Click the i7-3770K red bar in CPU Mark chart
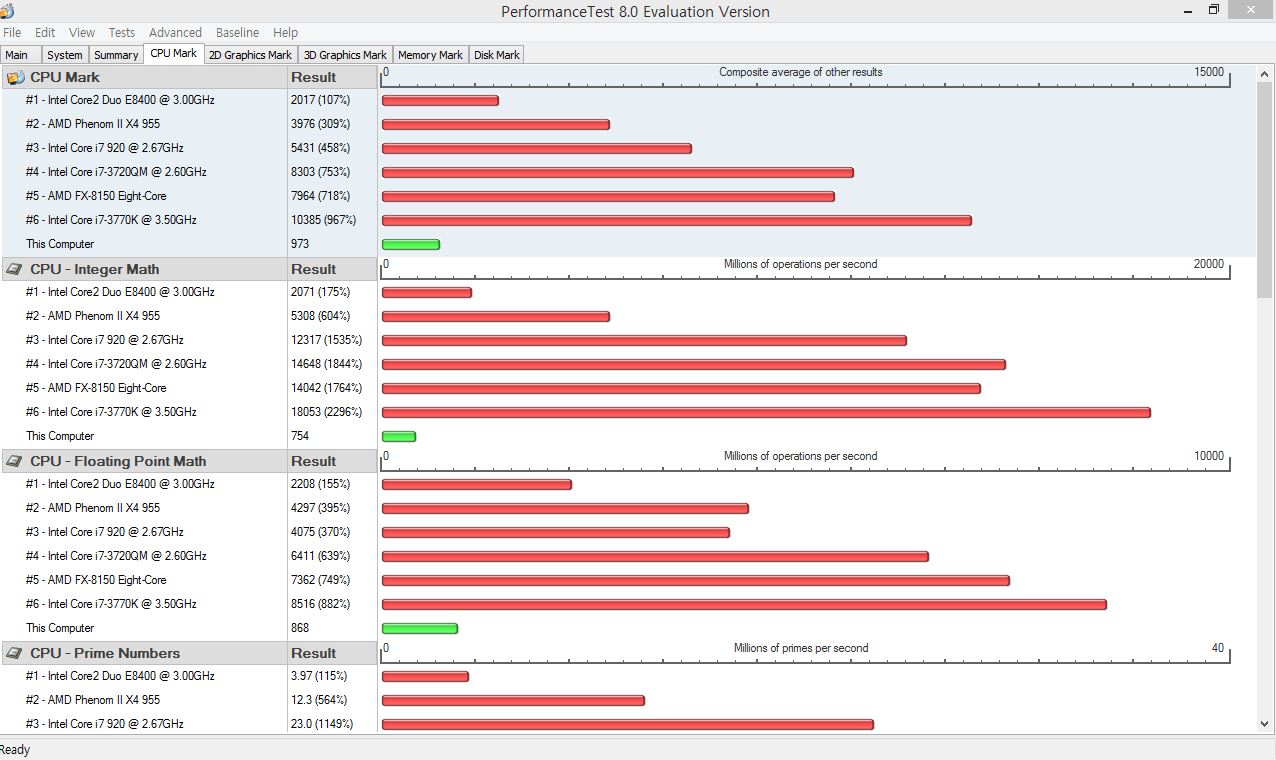The image size is (1276, 760). tap(676, 220)
